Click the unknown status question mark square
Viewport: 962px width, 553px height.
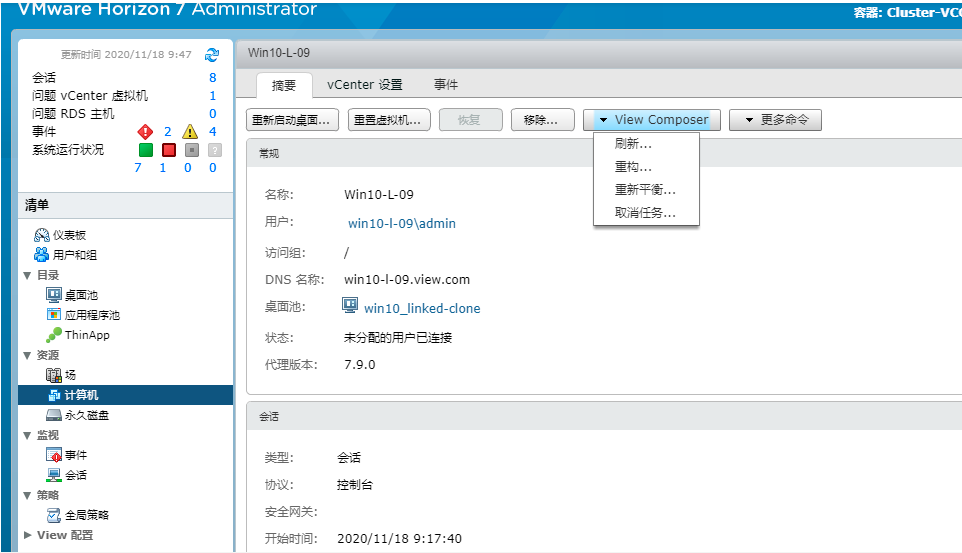(215, 150)
